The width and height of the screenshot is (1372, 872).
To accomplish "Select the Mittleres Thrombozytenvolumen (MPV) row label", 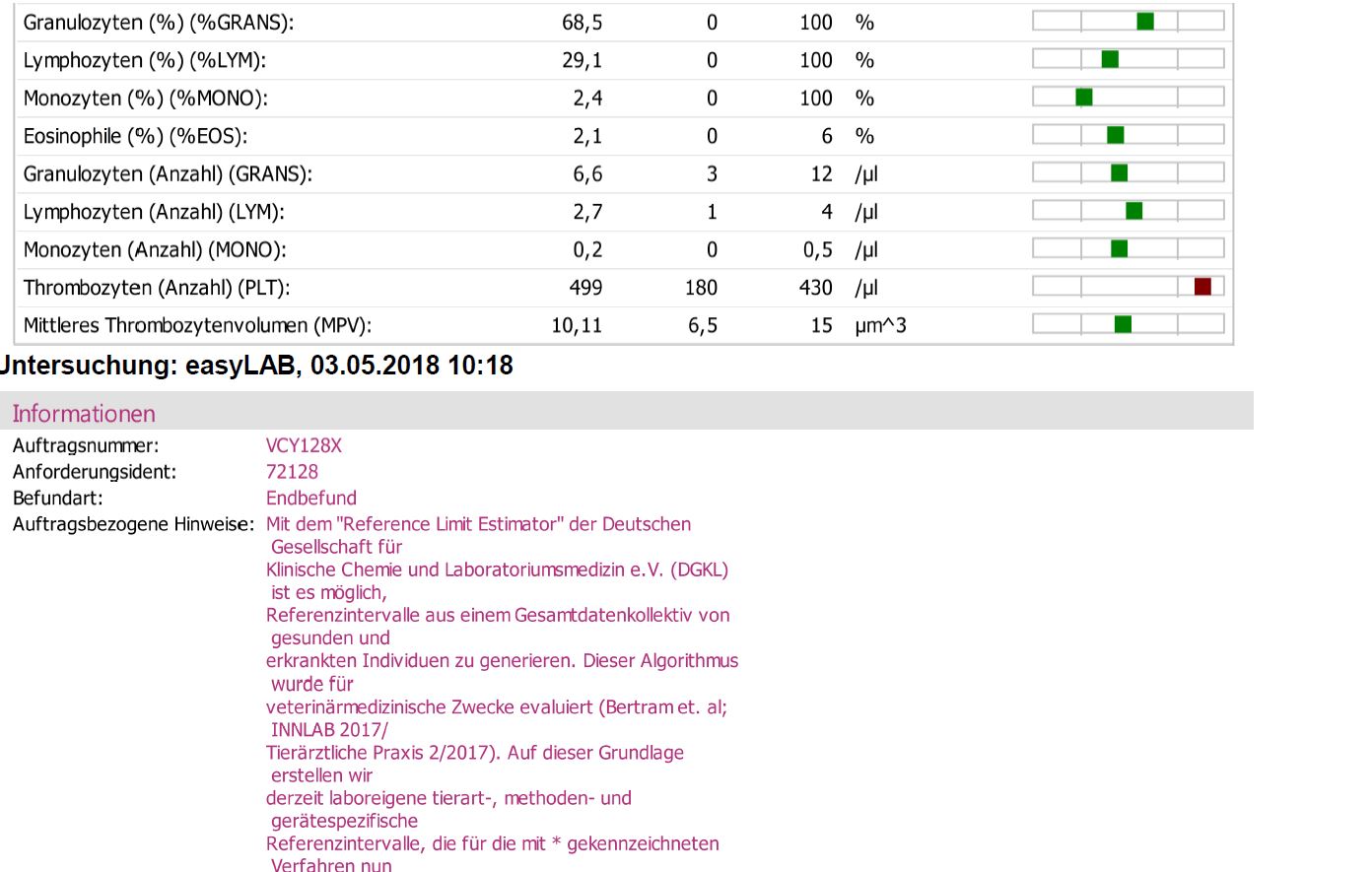I will 197,326.
